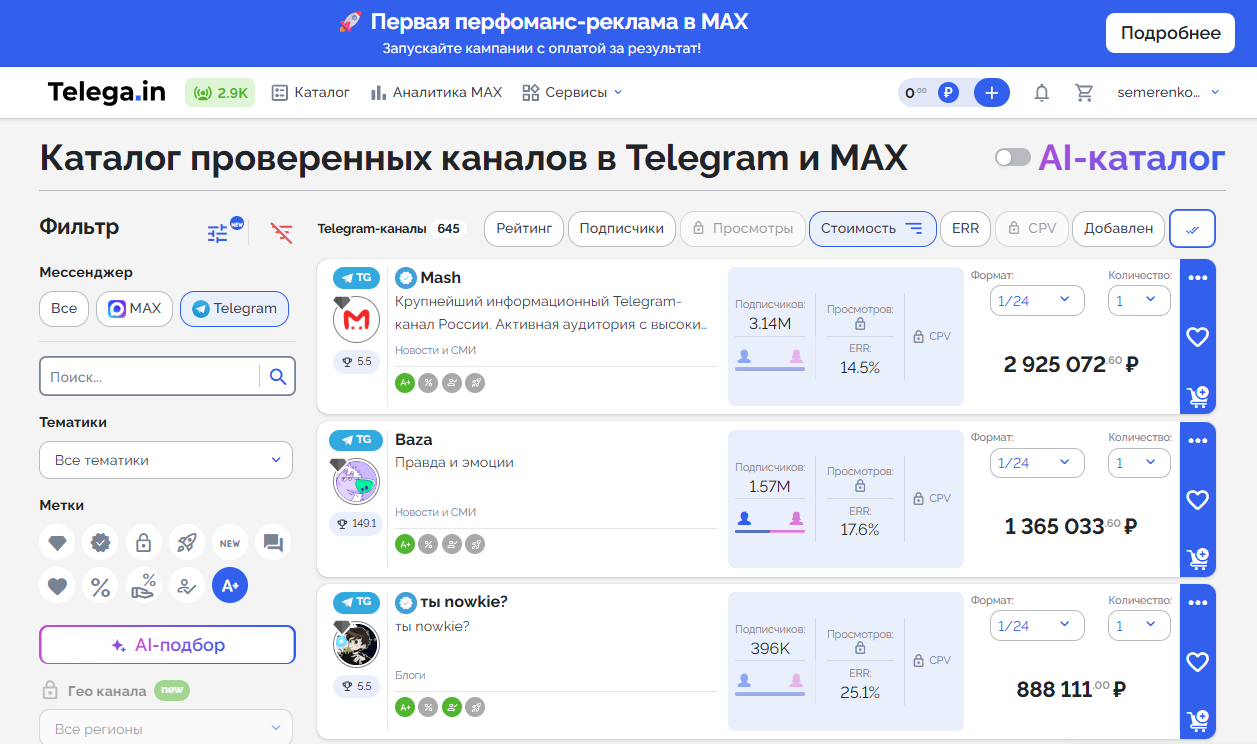
Task: Click Mash channel avatar
Action: coord(356,320)
